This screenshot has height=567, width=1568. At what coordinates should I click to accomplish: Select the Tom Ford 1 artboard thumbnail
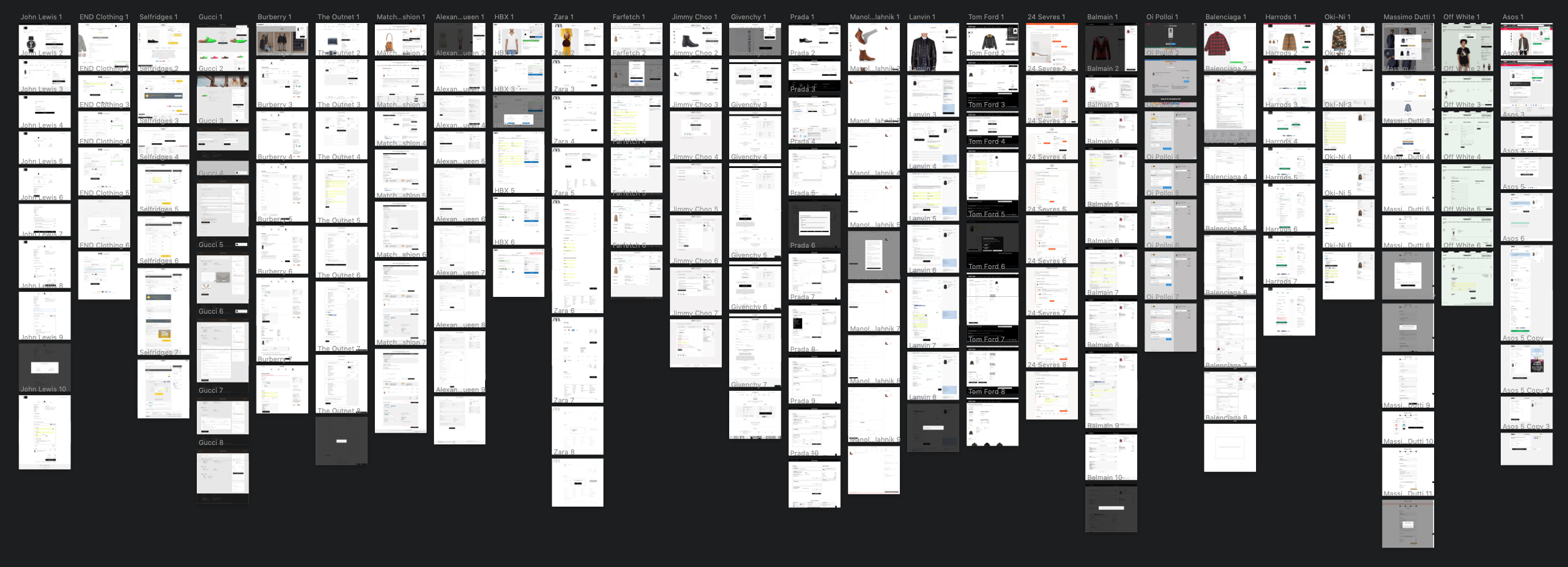pyautogui.click(x=992, y=39)
